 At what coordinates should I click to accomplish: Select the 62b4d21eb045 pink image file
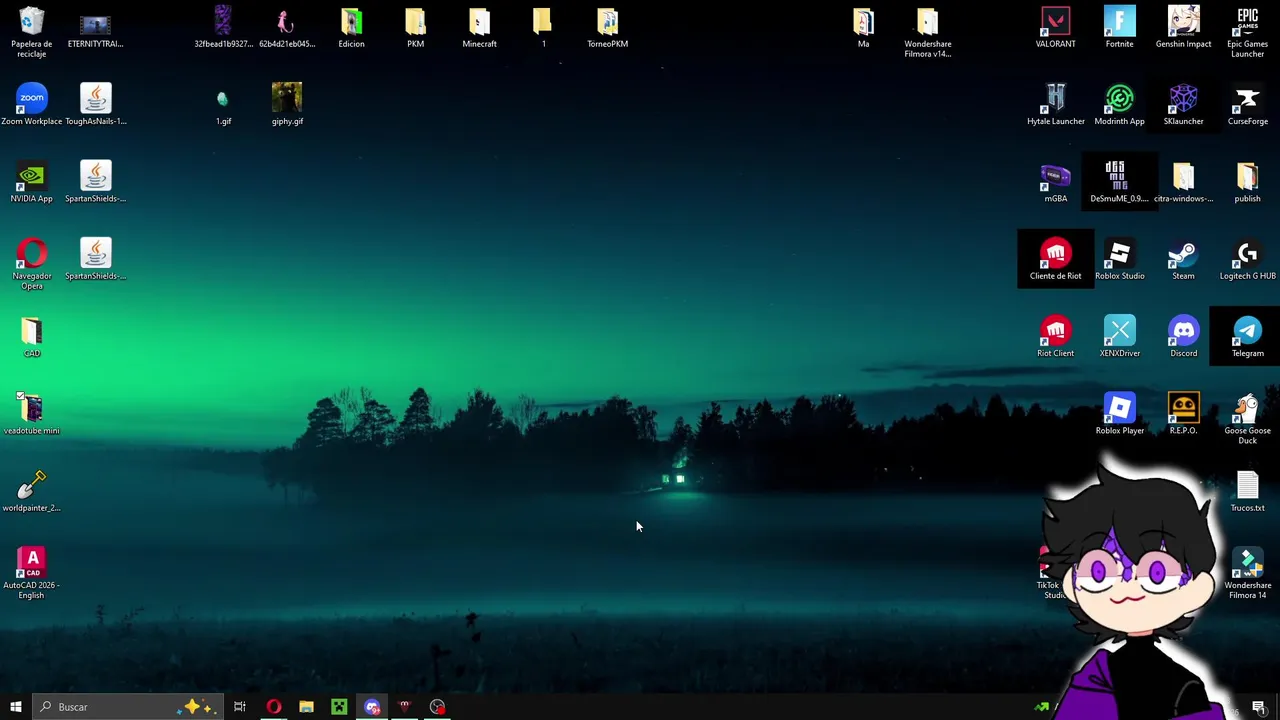tap(287, 27)
